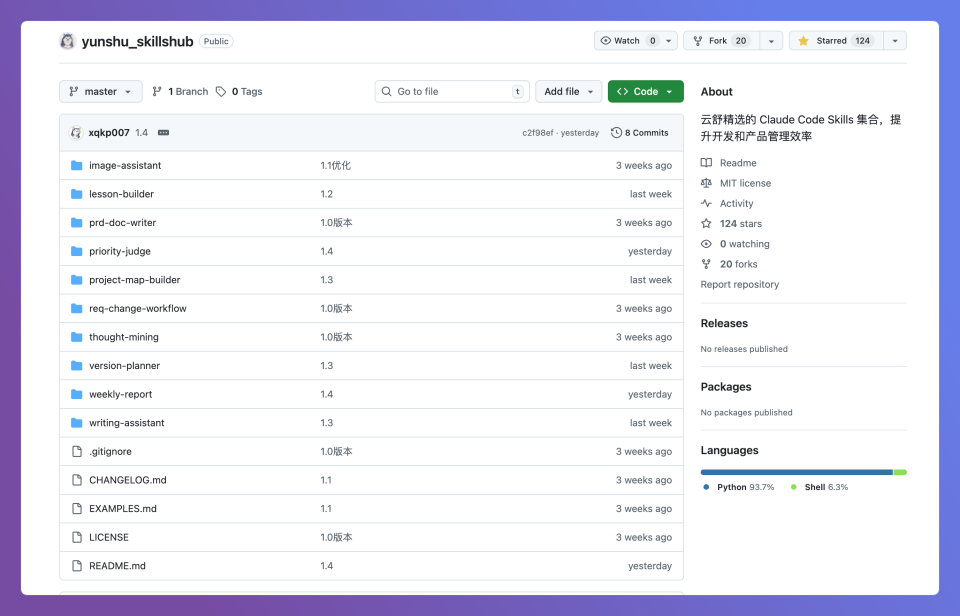Click the weekly-report folder icon

click(x=77, y=394)
